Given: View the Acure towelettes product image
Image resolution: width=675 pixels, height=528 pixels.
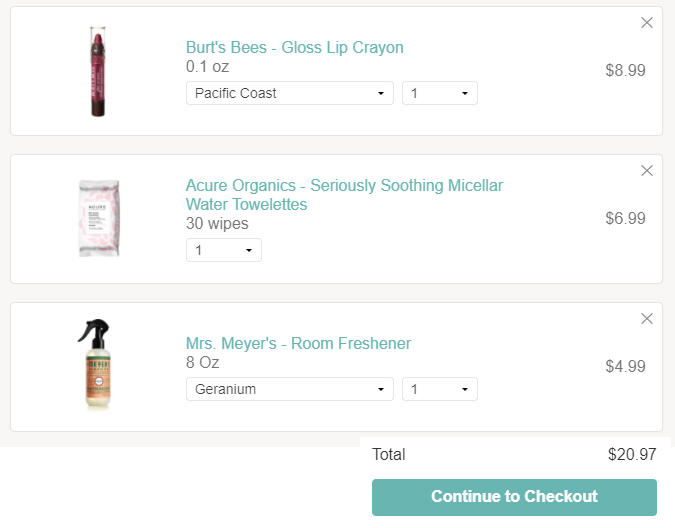Looking at the screenshot, I should (x=99, y=218).
